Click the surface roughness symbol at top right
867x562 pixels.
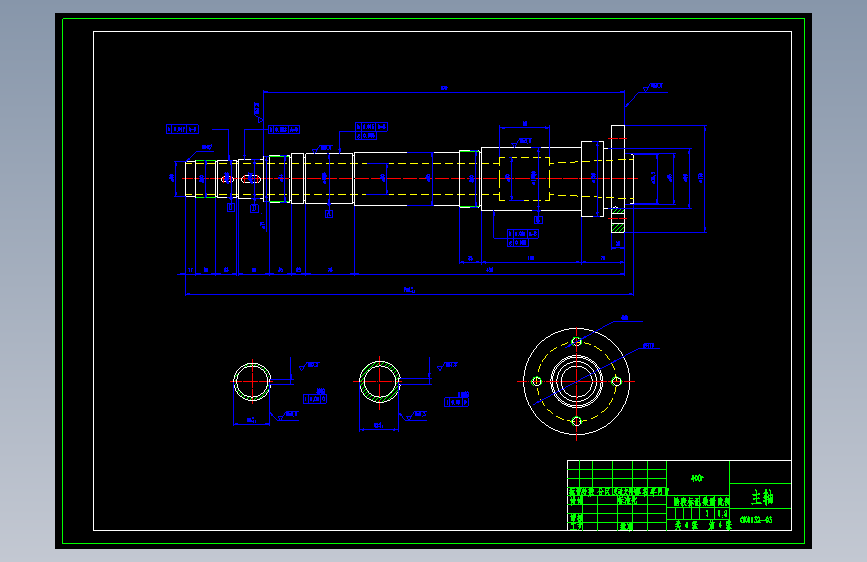point(653,87)
